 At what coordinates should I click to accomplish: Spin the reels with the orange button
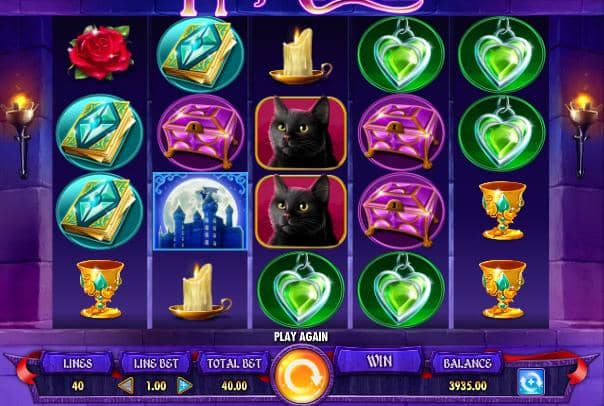[x=302, y=374]
